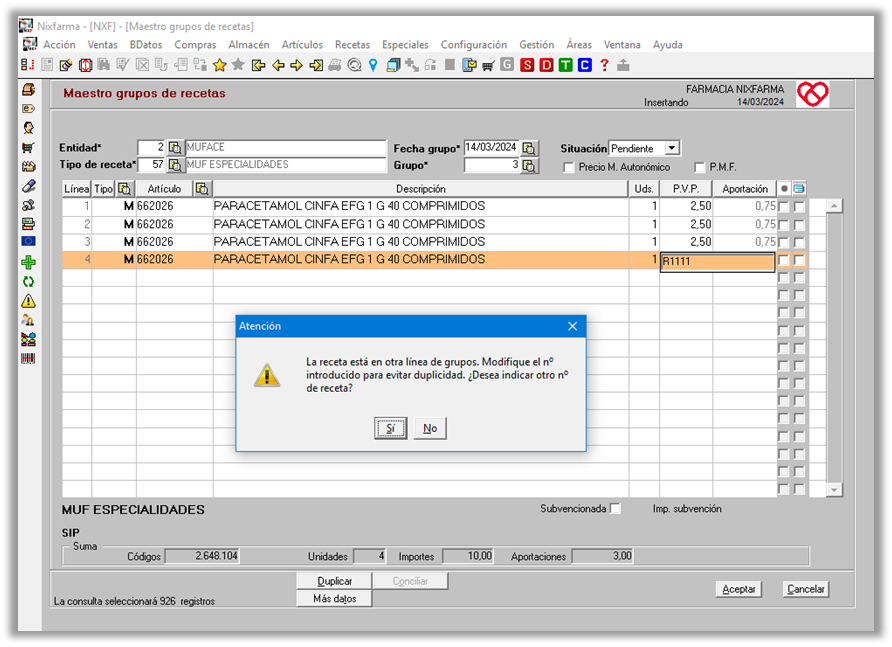892x647 pixels.
Task: Open help with the red question mark
Action: pos(604,65)
